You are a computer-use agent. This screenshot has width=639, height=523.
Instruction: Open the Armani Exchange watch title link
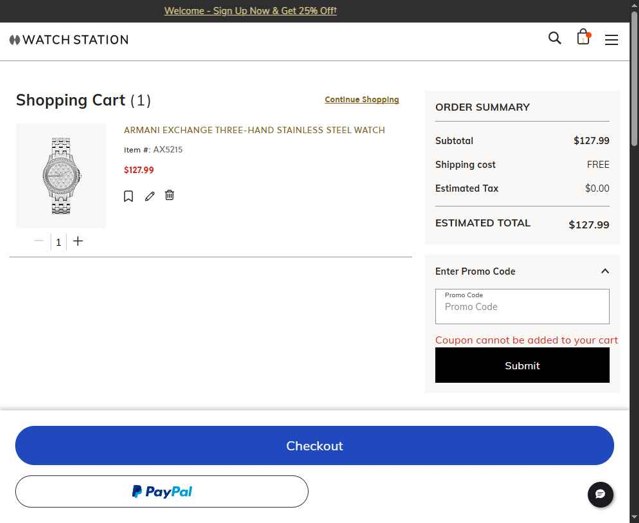click(254, 130)
